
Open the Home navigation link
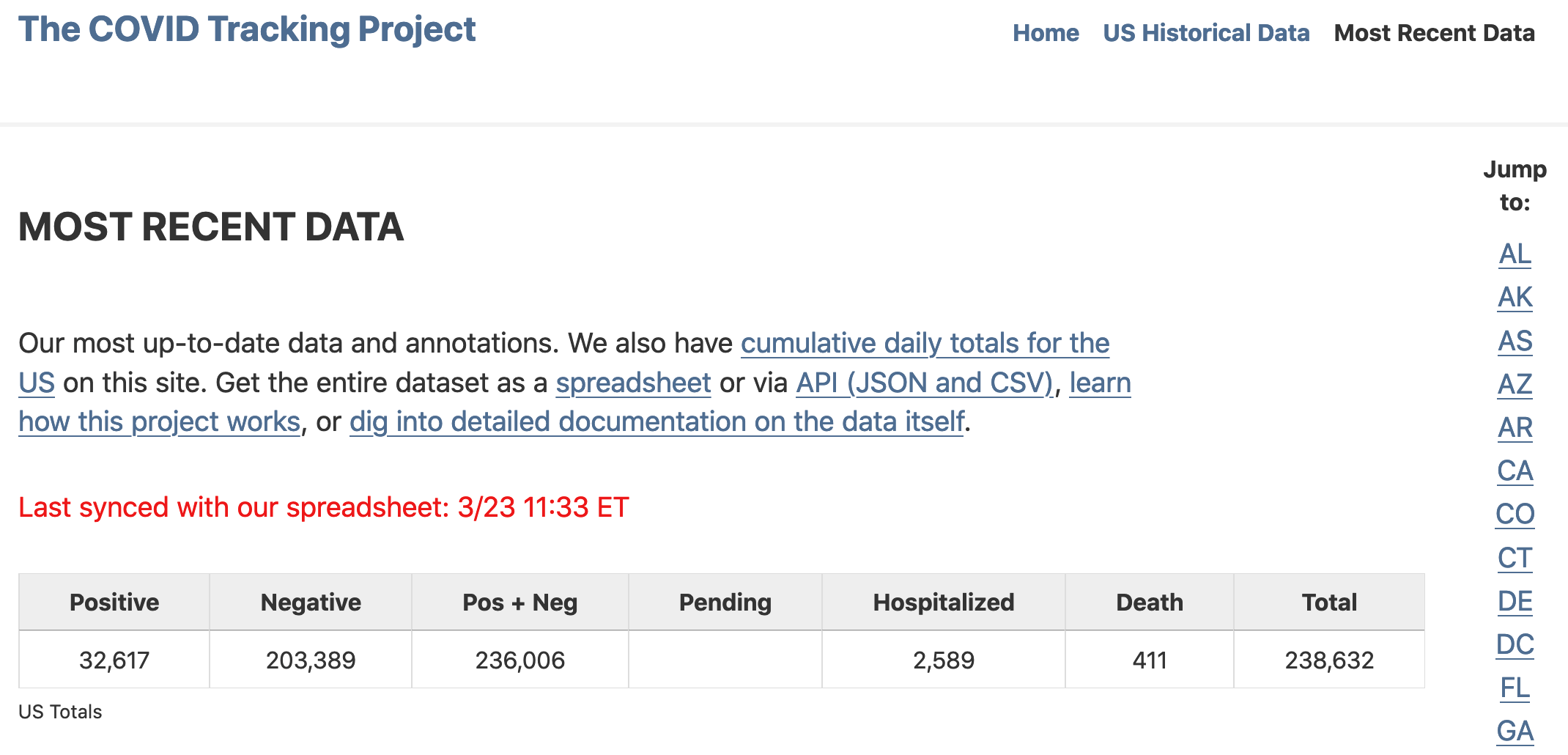1046,32
